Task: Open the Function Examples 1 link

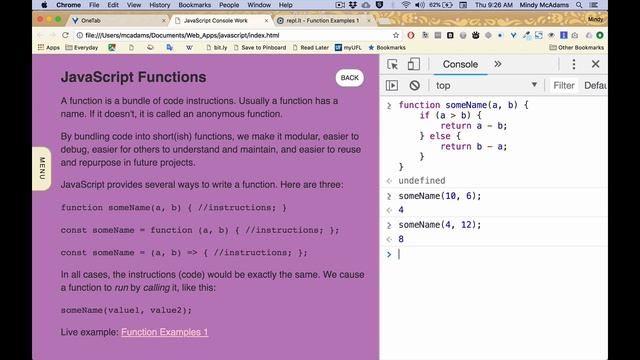Action: pyautogui.click(x=164, y=332)
